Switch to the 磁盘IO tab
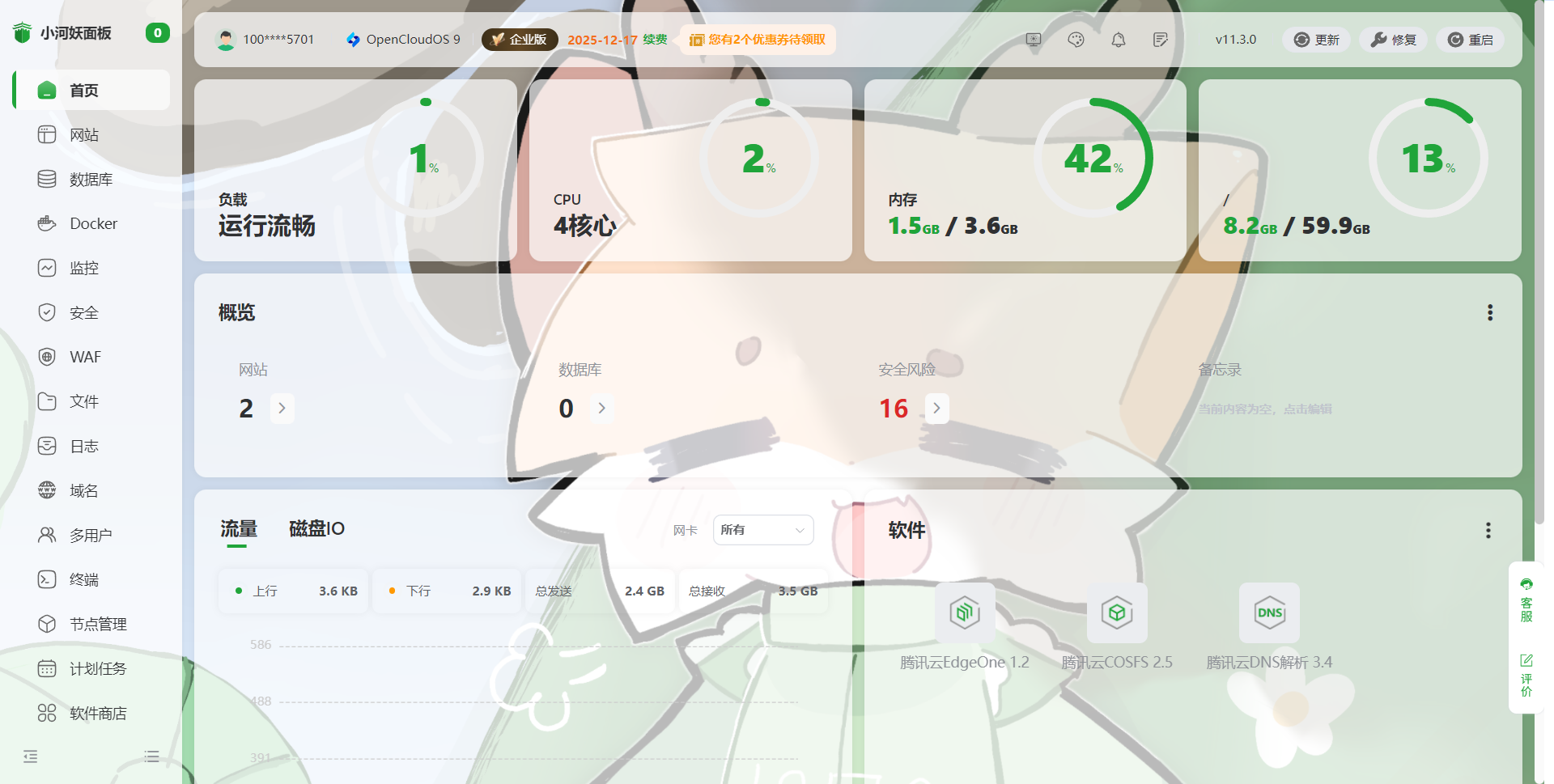 (316, 529)
